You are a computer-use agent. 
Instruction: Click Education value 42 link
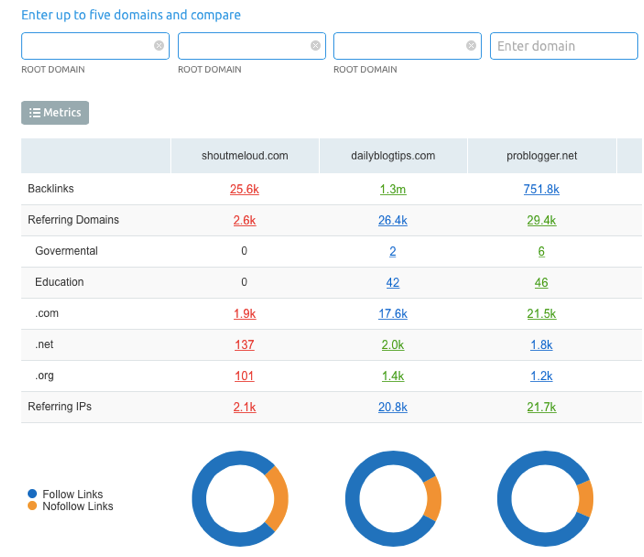[393, 283]
